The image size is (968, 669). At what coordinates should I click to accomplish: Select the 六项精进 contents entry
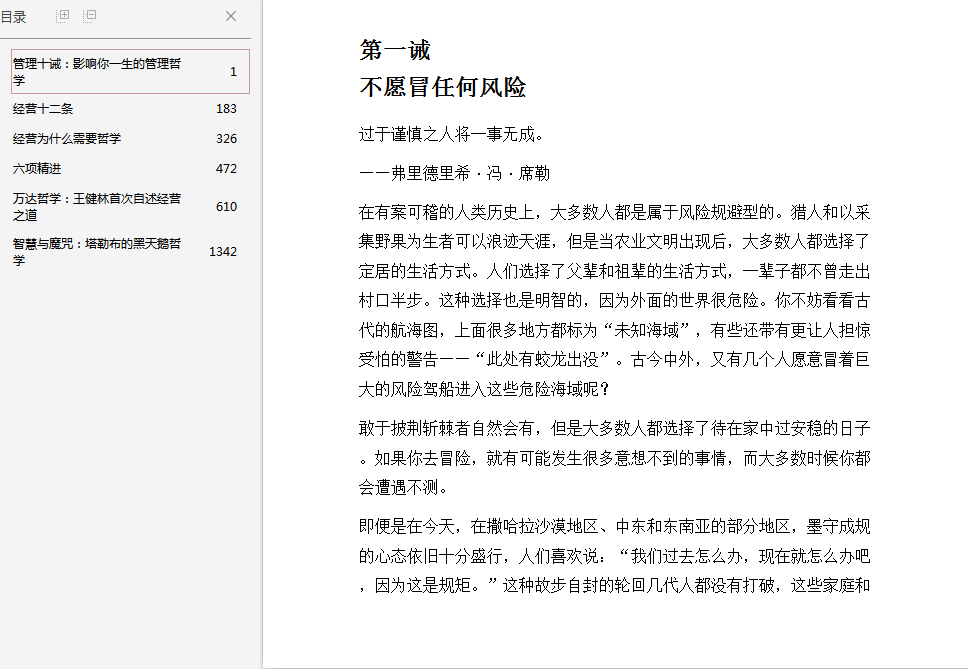[x=36, y=168]
